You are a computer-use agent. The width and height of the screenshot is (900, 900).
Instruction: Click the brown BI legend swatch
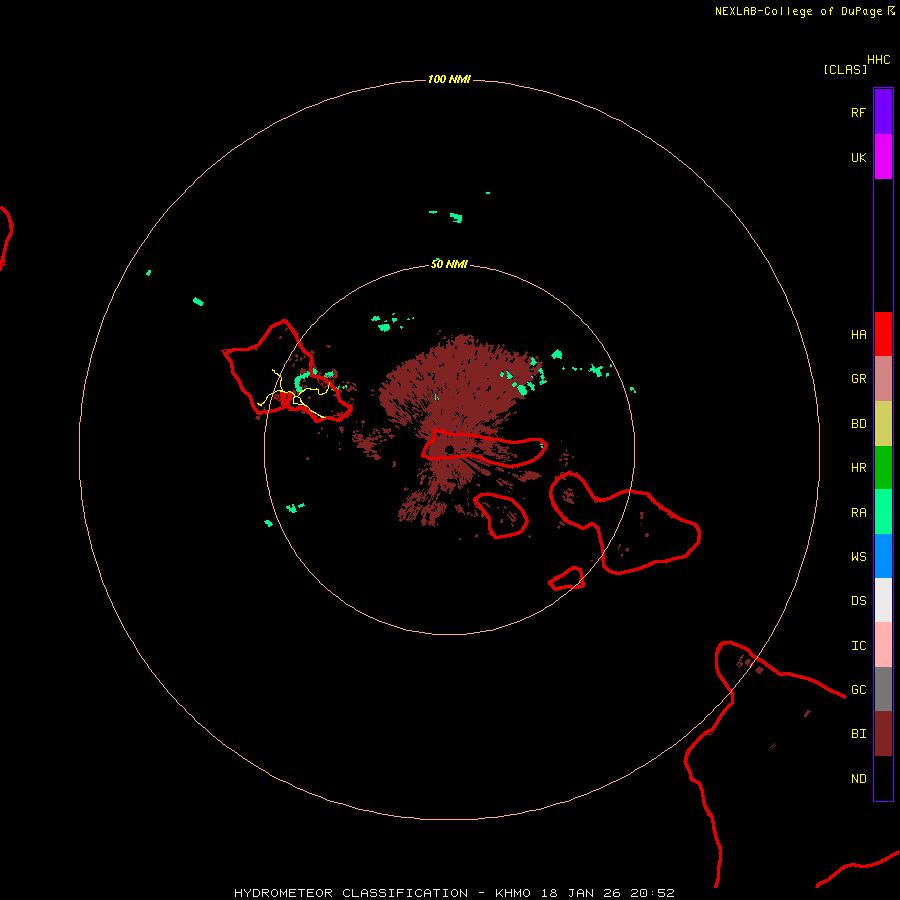[883, 734]
